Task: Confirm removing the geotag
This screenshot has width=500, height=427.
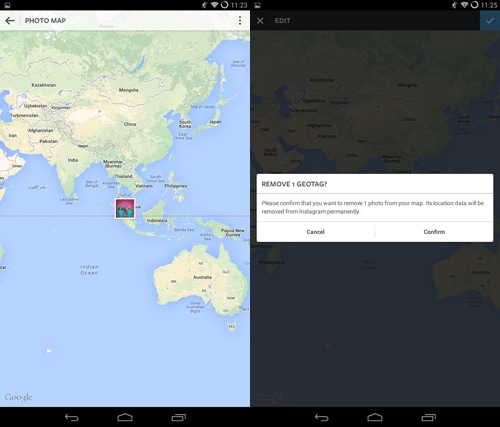Action: [434, 232]
